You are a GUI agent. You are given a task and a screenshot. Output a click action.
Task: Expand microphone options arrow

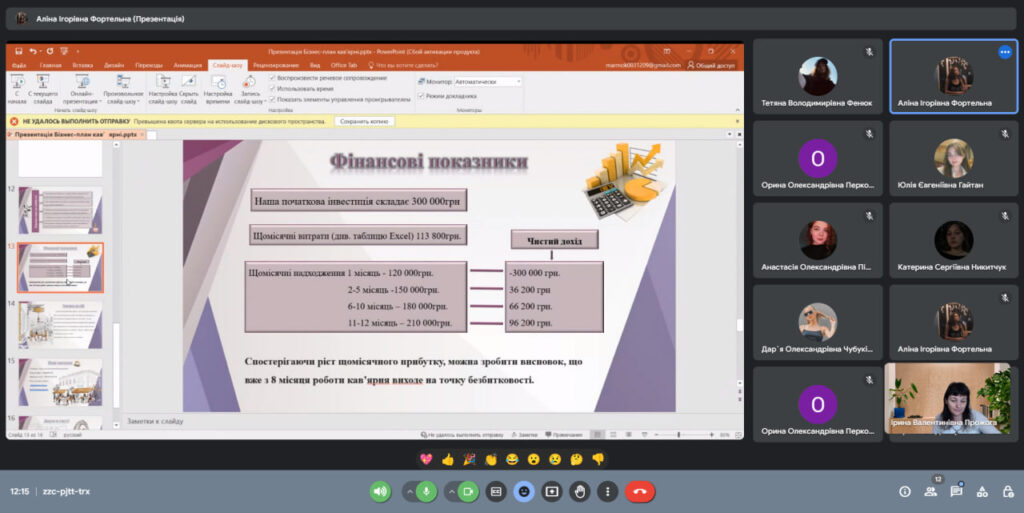point(409,491)
